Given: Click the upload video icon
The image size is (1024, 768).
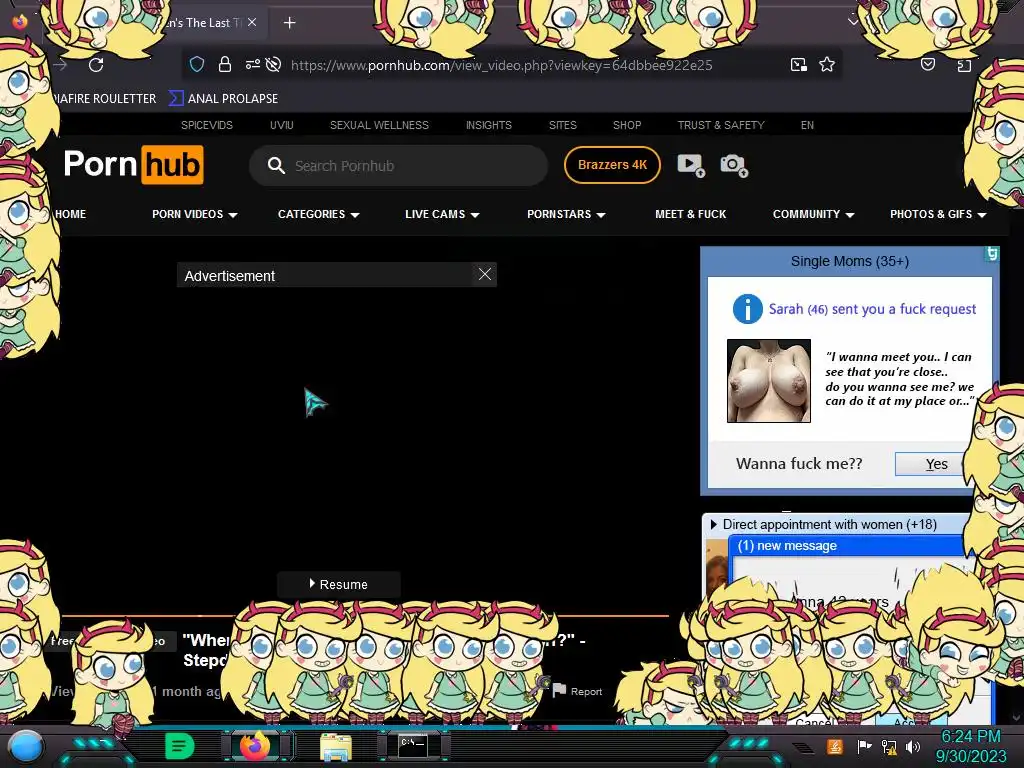Looking at the screenshot, I should 691,165.
